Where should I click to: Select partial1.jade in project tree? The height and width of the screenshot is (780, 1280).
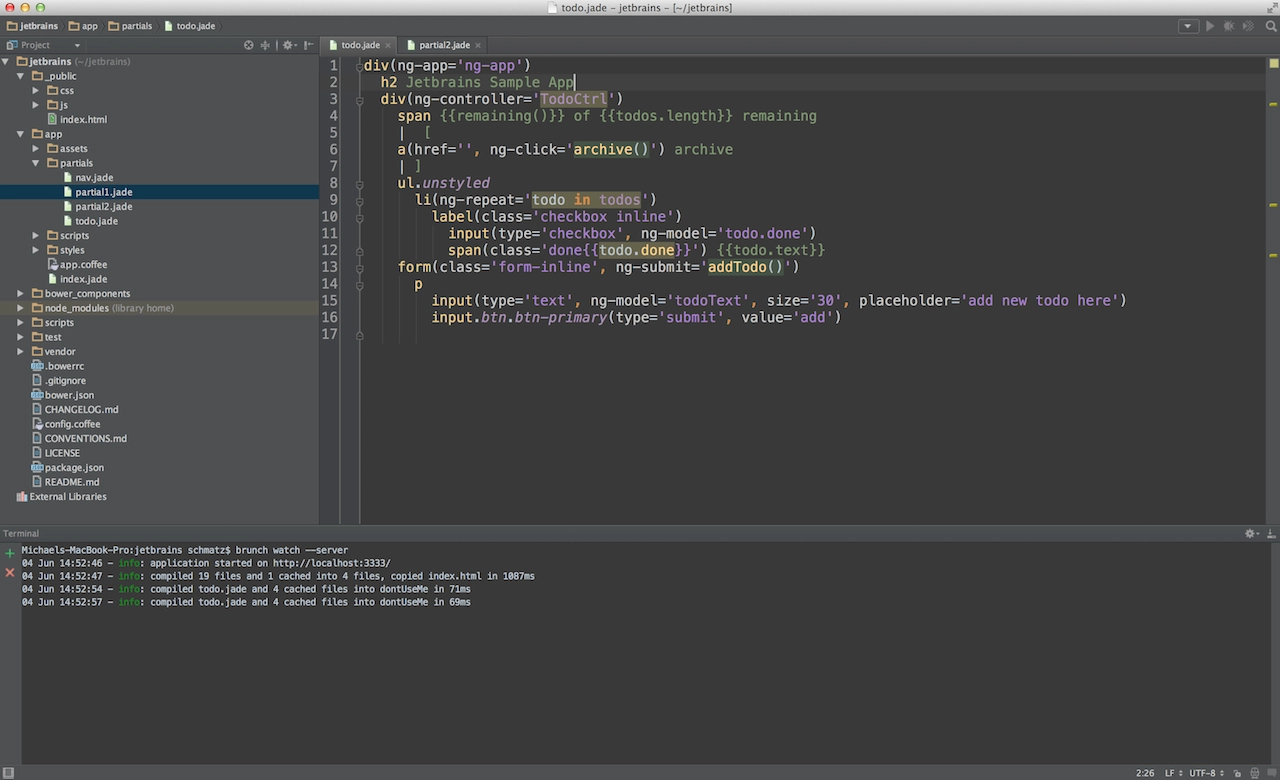point(96,192)
